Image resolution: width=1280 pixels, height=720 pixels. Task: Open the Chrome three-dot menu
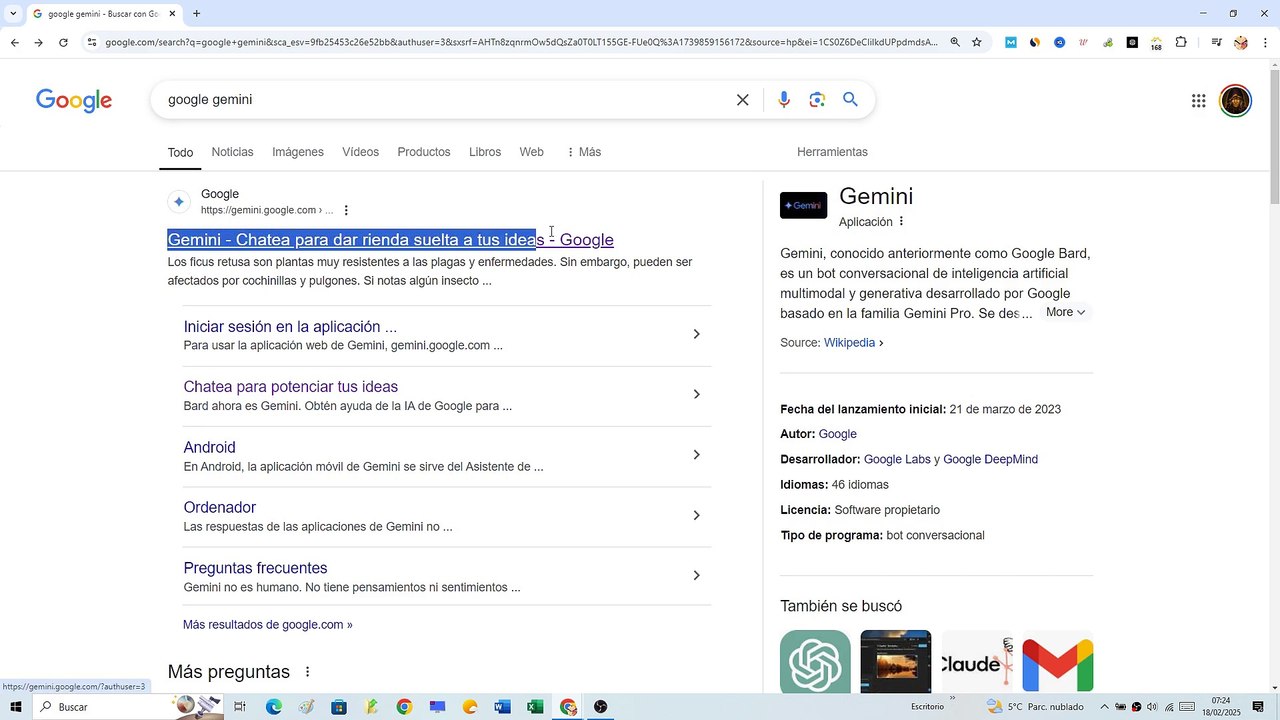(x=1266, y=42)
